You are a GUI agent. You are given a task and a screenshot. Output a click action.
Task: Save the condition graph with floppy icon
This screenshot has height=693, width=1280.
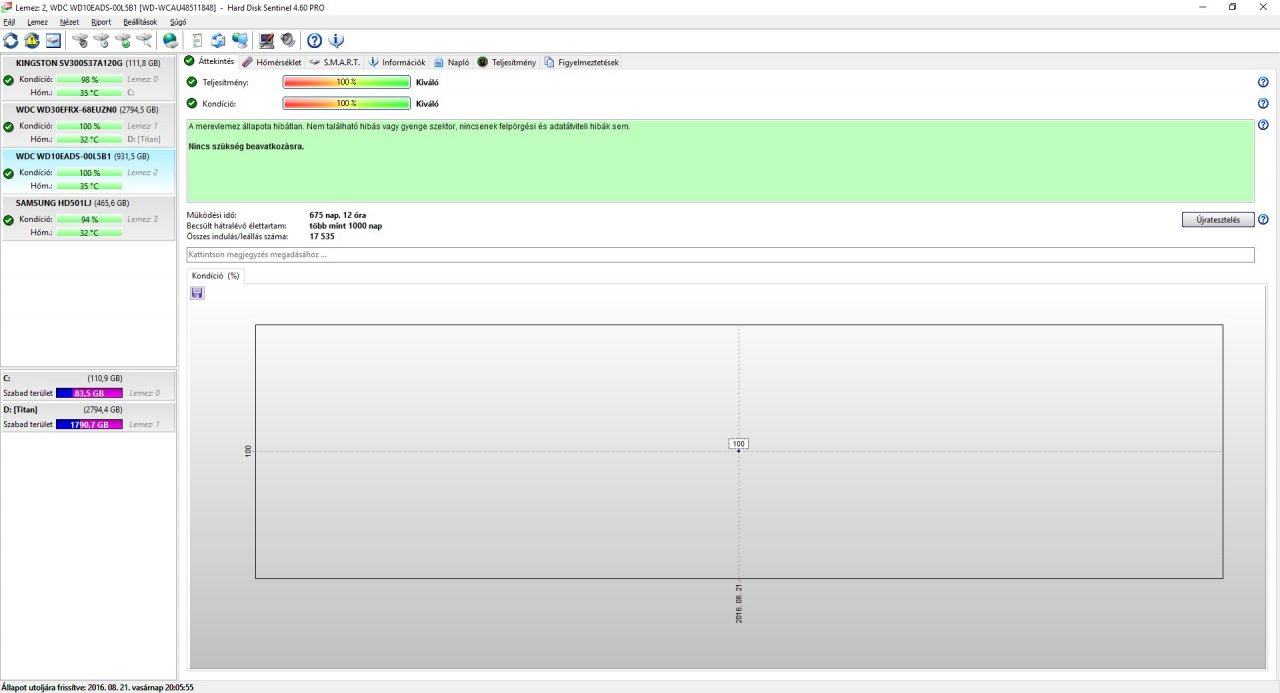[x=197, y=293]
